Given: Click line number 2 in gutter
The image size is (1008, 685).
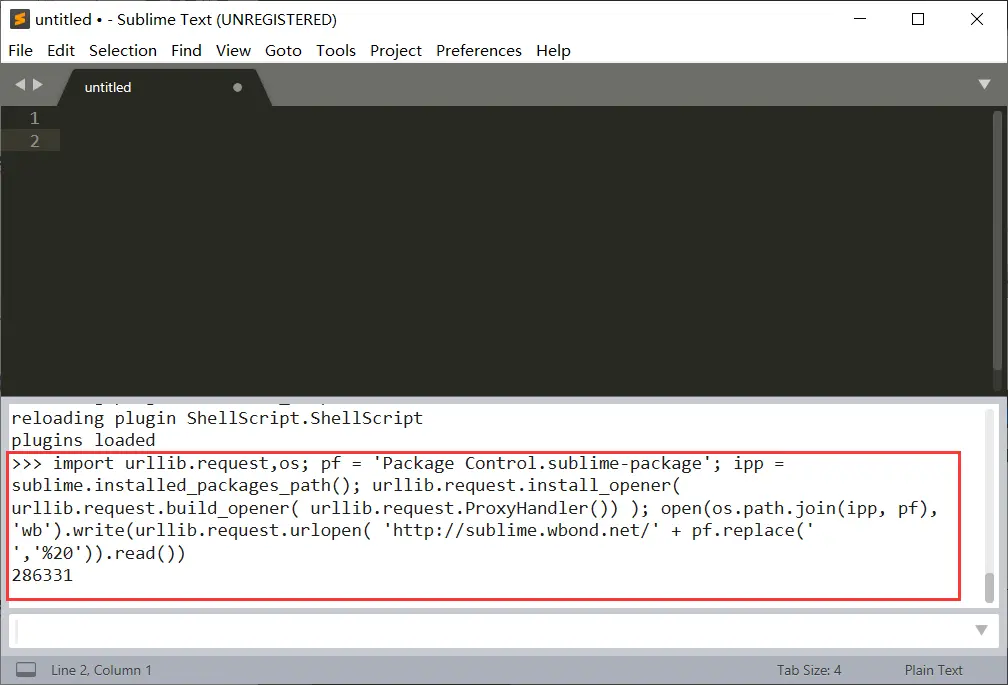Looking at the screenshot, I should [34, 141].
